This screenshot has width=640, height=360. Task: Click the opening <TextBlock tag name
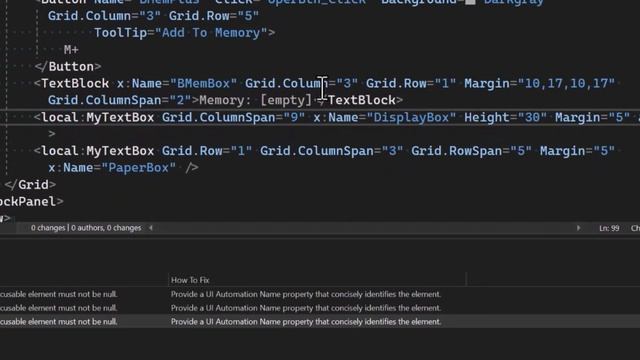tap(75, 83)
